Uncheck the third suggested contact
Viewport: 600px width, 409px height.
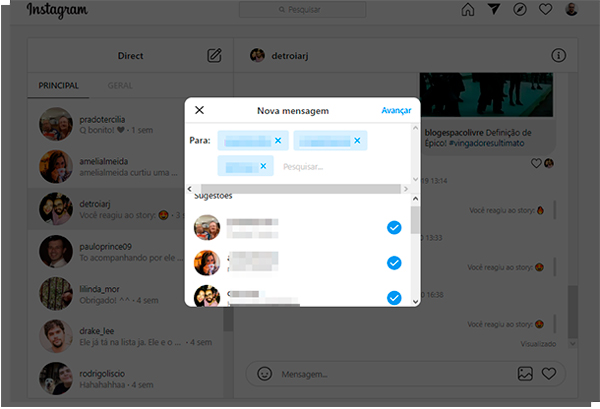[394, 298]
